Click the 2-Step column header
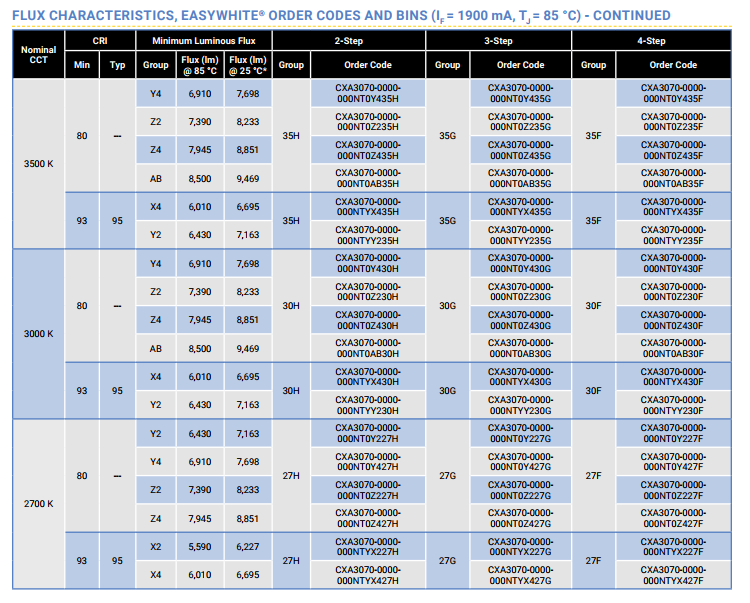The width and height of the screenshot is (750, 603). tap(349, 41)
